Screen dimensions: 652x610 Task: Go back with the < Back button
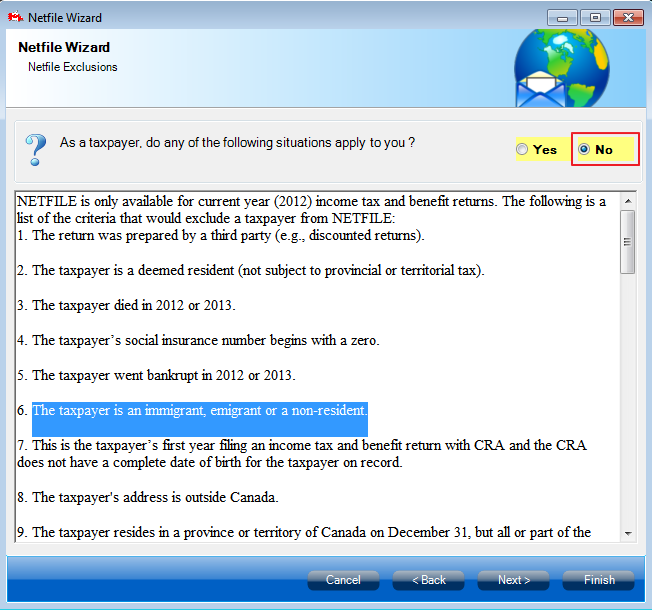coord(428,580)
